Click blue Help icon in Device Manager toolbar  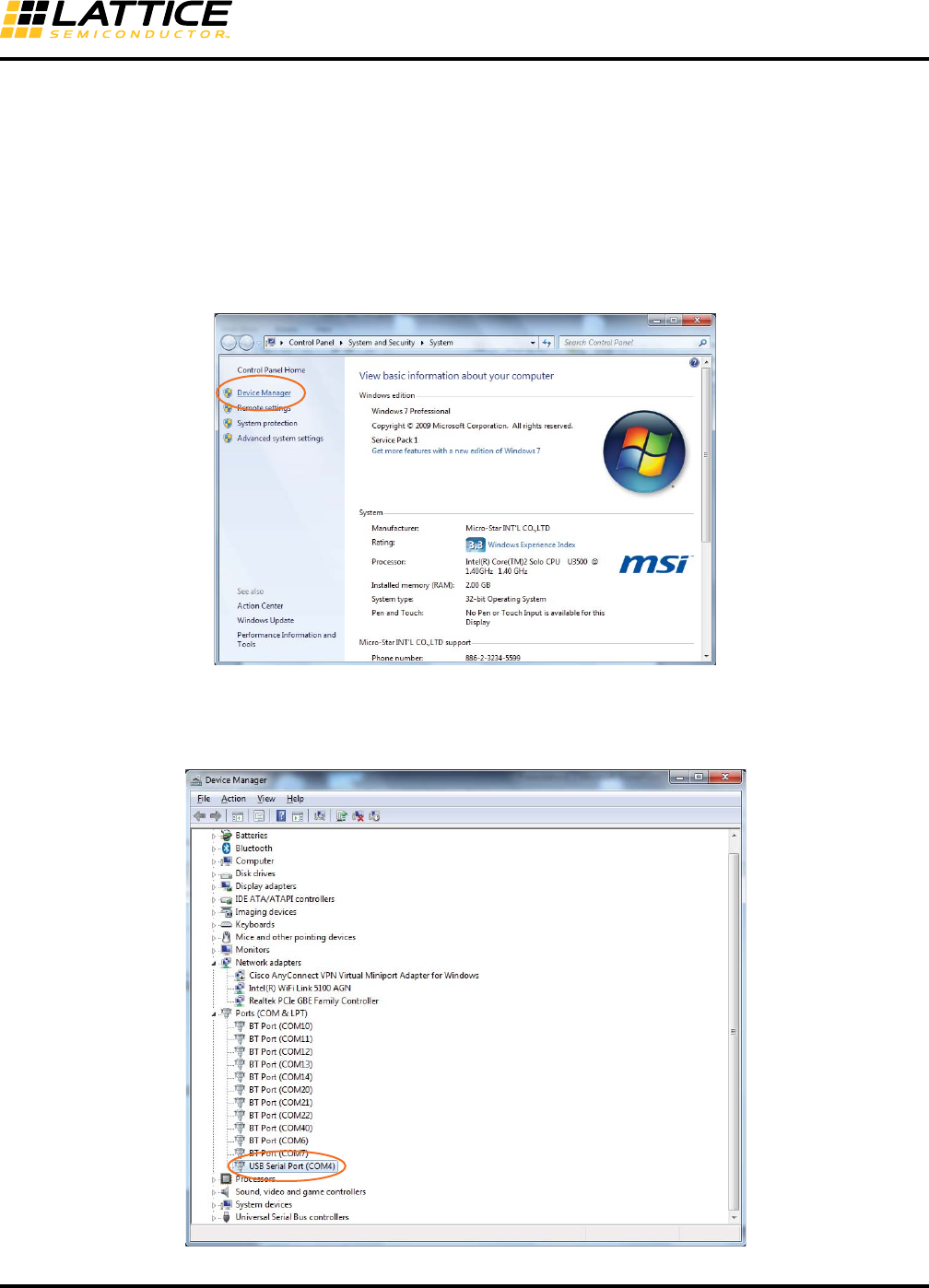(x=281, y=816)
